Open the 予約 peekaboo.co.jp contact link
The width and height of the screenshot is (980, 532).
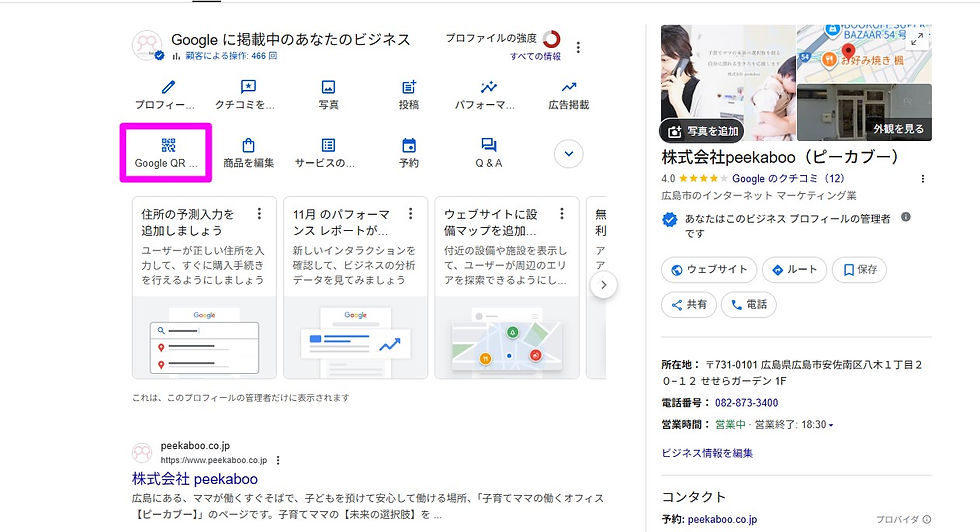[x=722, y=519]
